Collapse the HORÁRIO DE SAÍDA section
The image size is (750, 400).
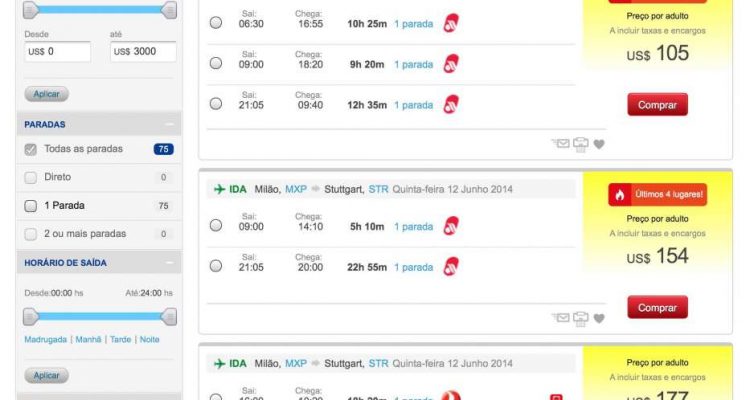coord(169,263)
